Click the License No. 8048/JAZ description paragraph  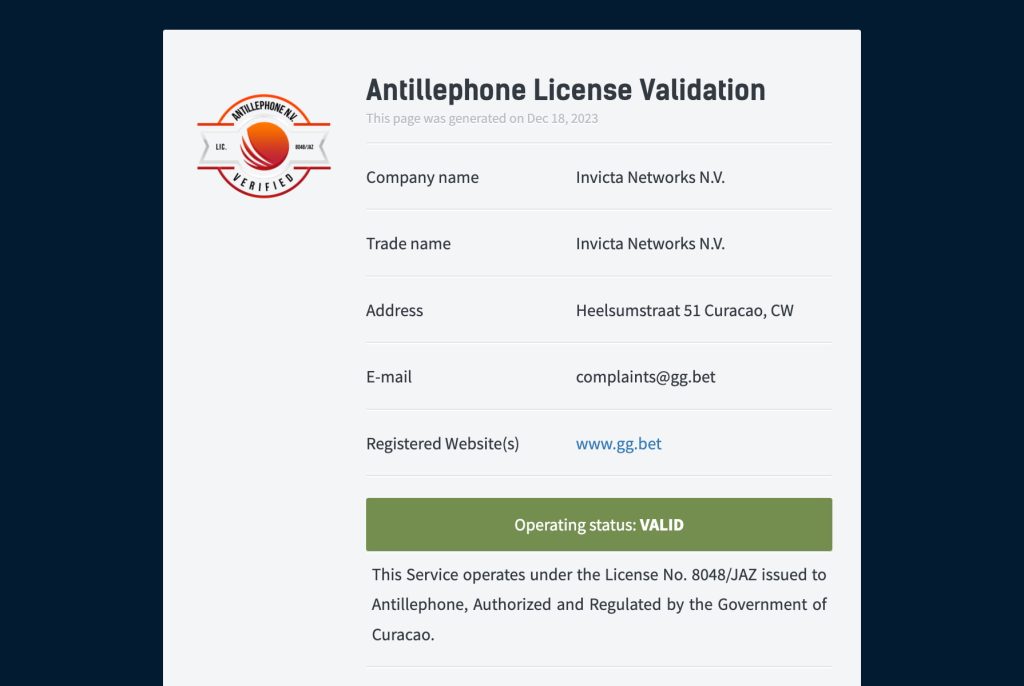tap(599, 604)
